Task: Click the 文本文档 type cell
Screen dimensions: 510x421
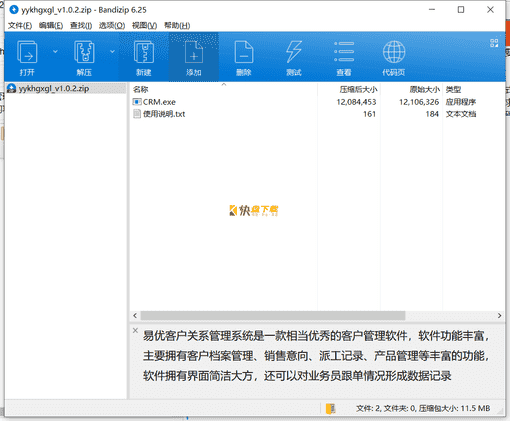Action: pos(461,114)
